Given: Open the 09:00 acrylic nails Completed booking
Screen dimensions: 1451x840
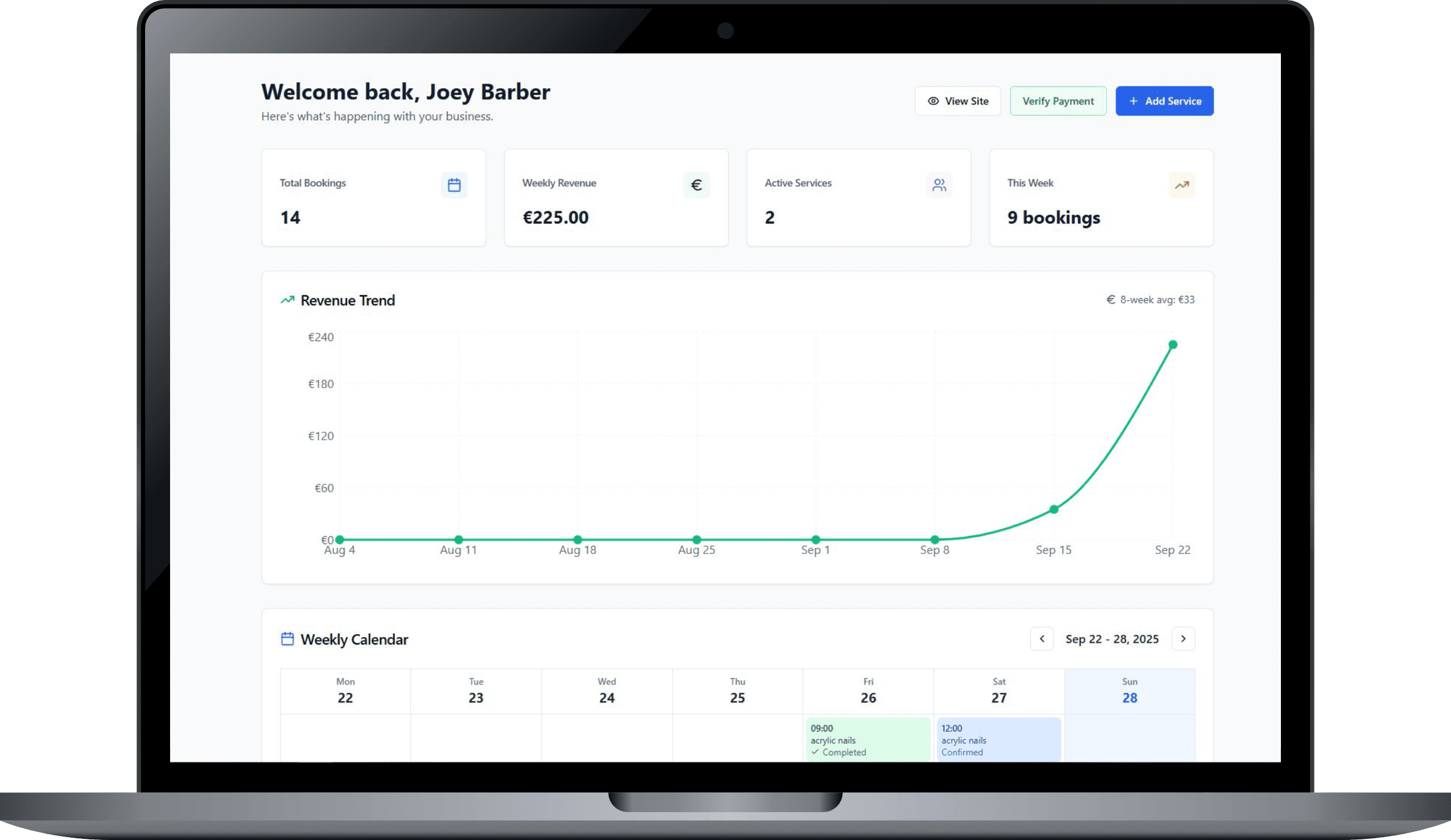Looking at the screenshot, I should 868,740.
